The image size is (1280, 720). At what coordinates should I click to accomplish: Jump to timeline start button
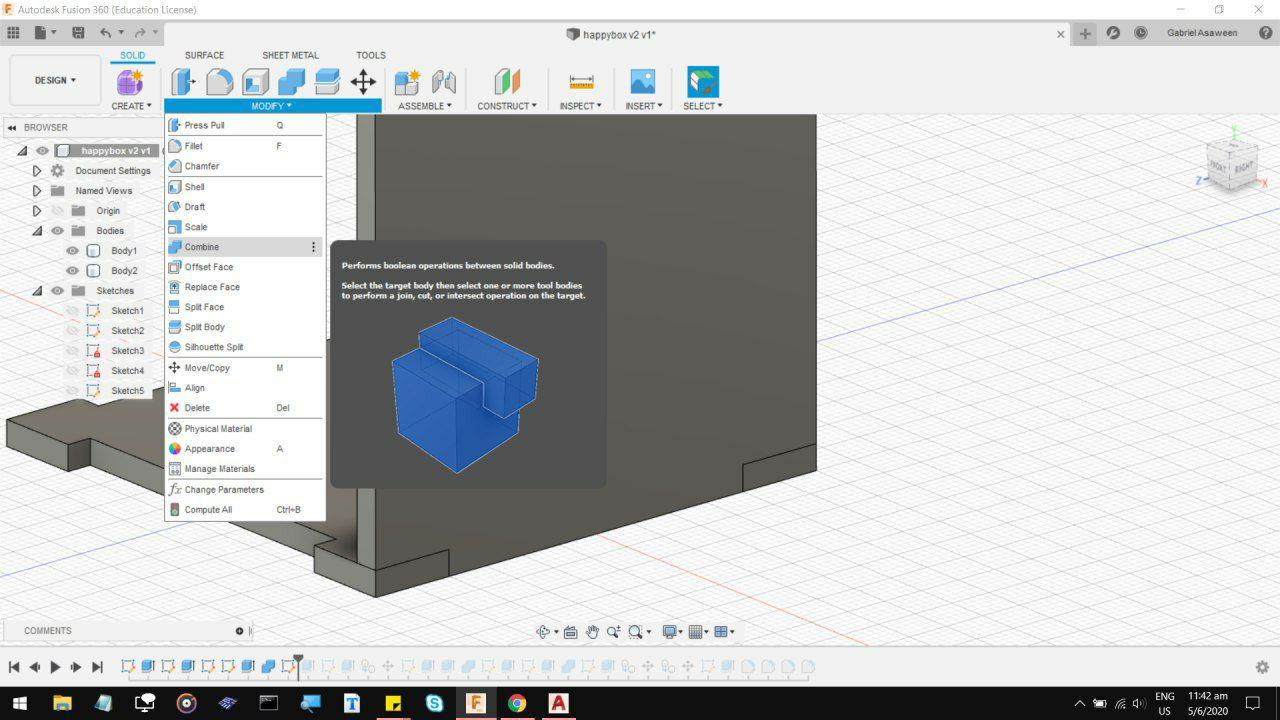coord(14,667)
